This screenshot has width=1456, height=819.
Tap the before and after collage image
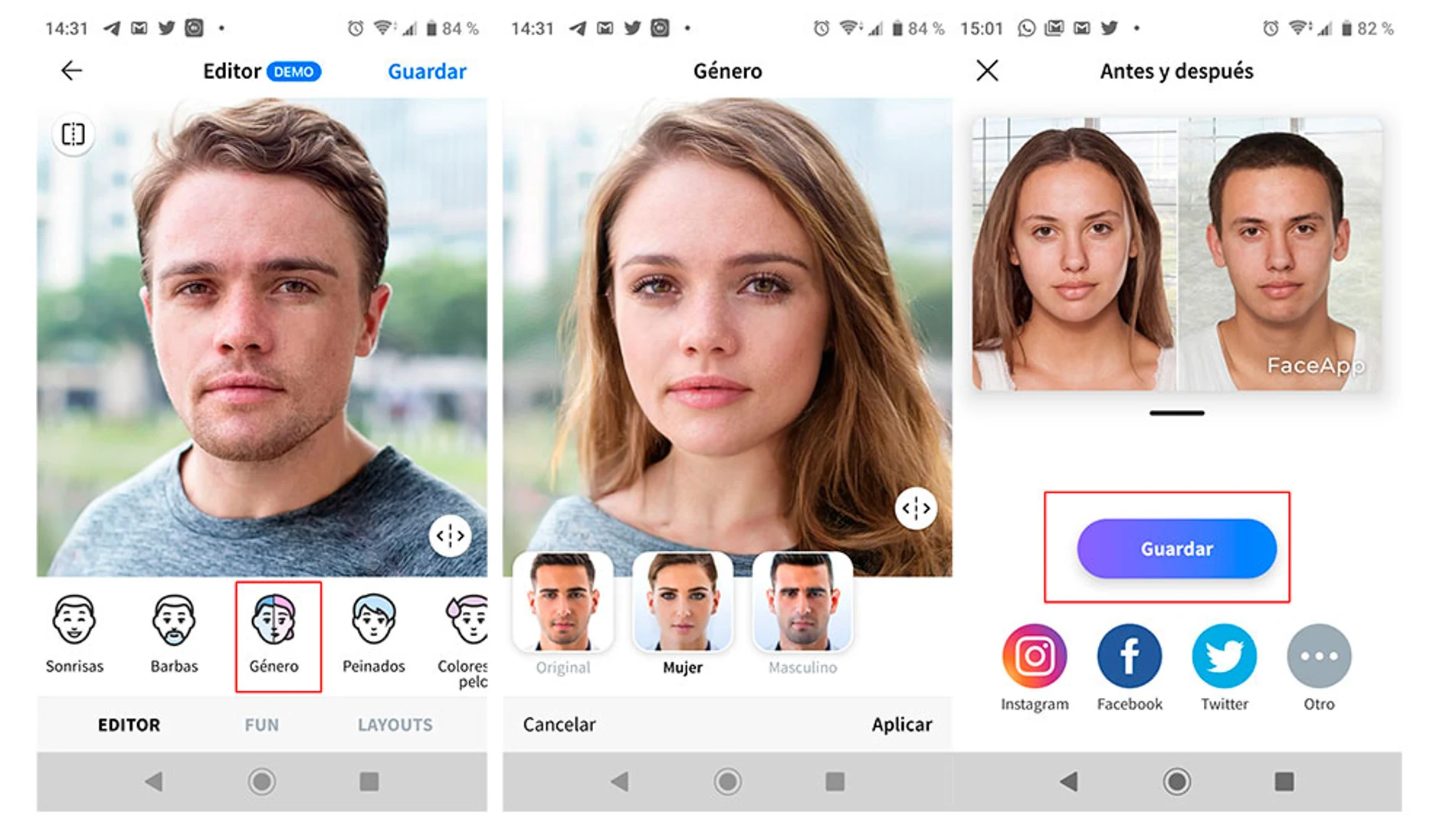coord(1177,254)
